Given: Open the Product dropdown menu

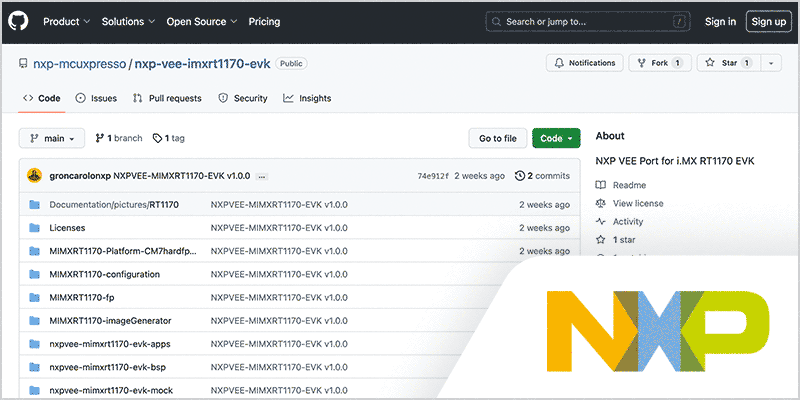Looking at the screenshot, I should point(66,21).
